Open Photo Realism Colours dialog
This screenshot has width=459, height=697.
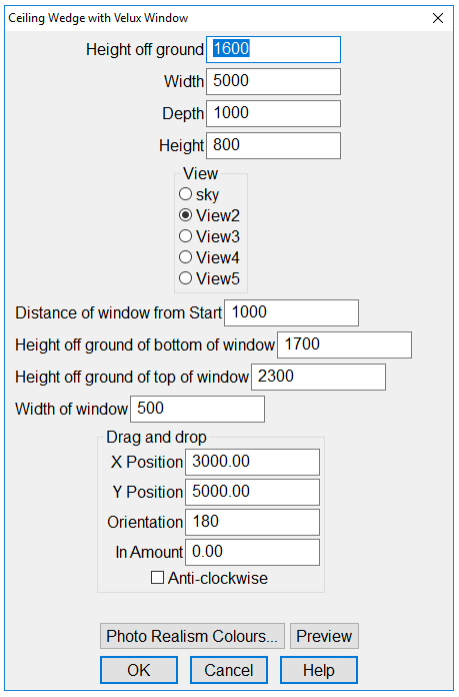coord(192,636)
